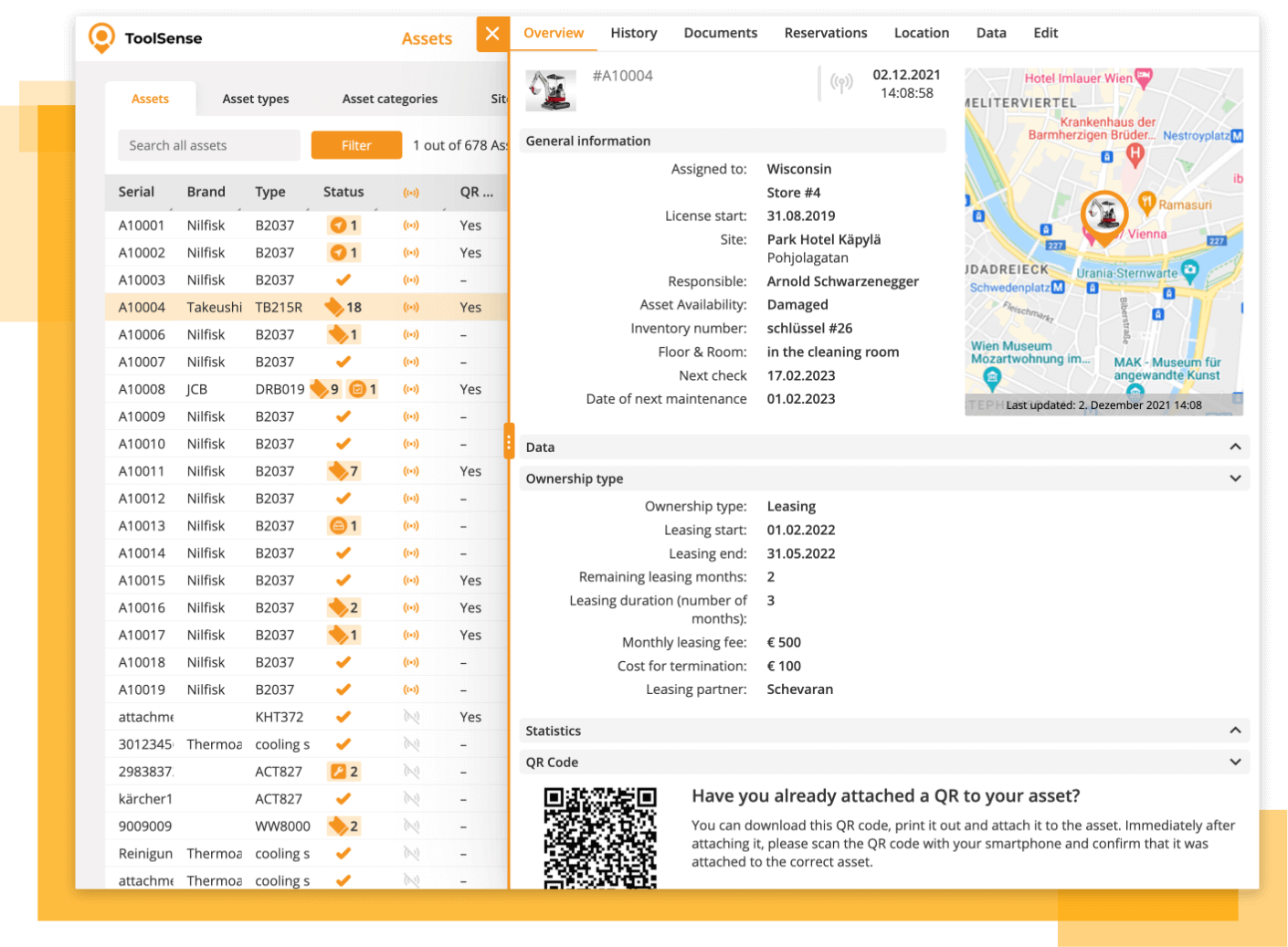Click the Search all assets field
The width and height of the screenshot is (1288, 947).
click(208, 145)
